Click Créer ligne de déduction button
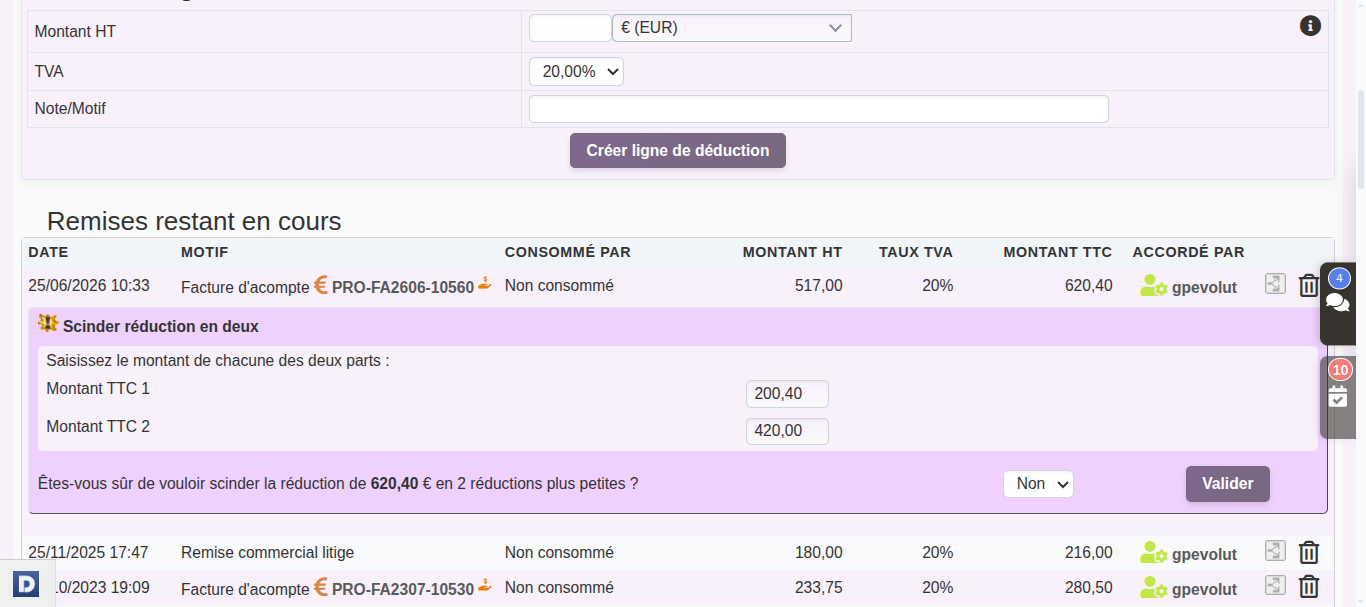This screenshot has height=607, width=1366. (x=678, y=150)
